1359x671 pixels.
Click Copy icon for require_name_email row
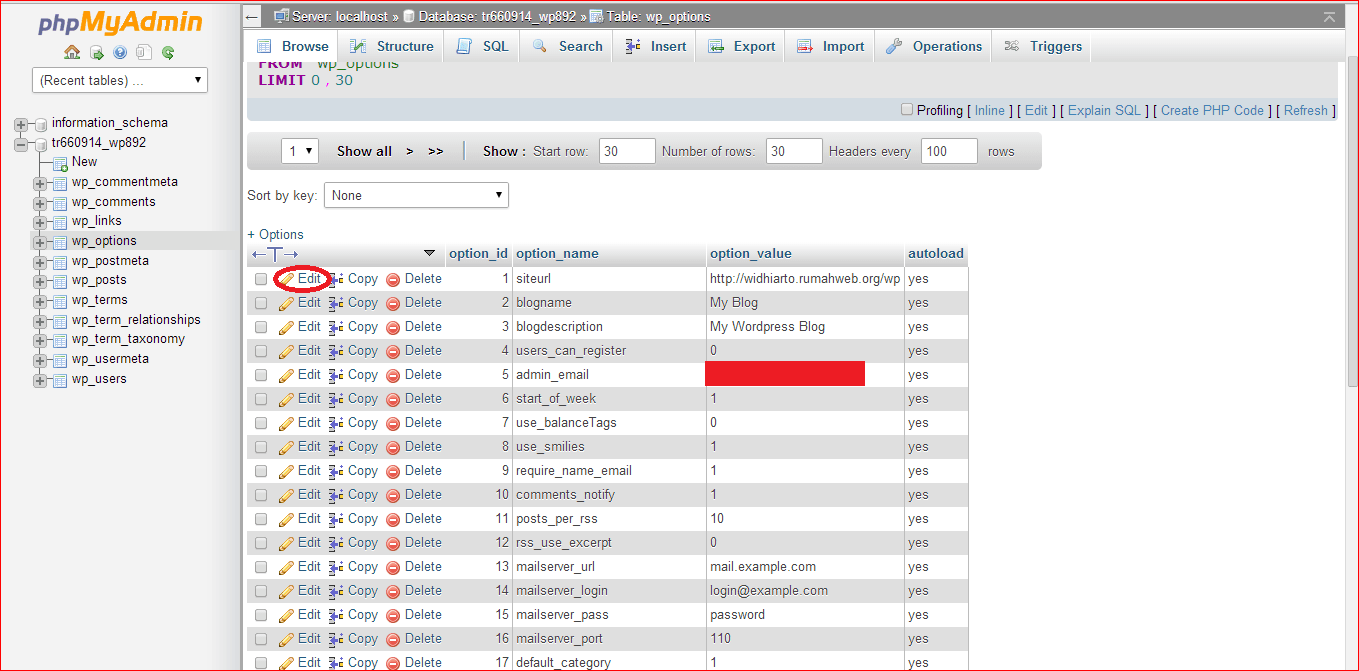point(336,471)
